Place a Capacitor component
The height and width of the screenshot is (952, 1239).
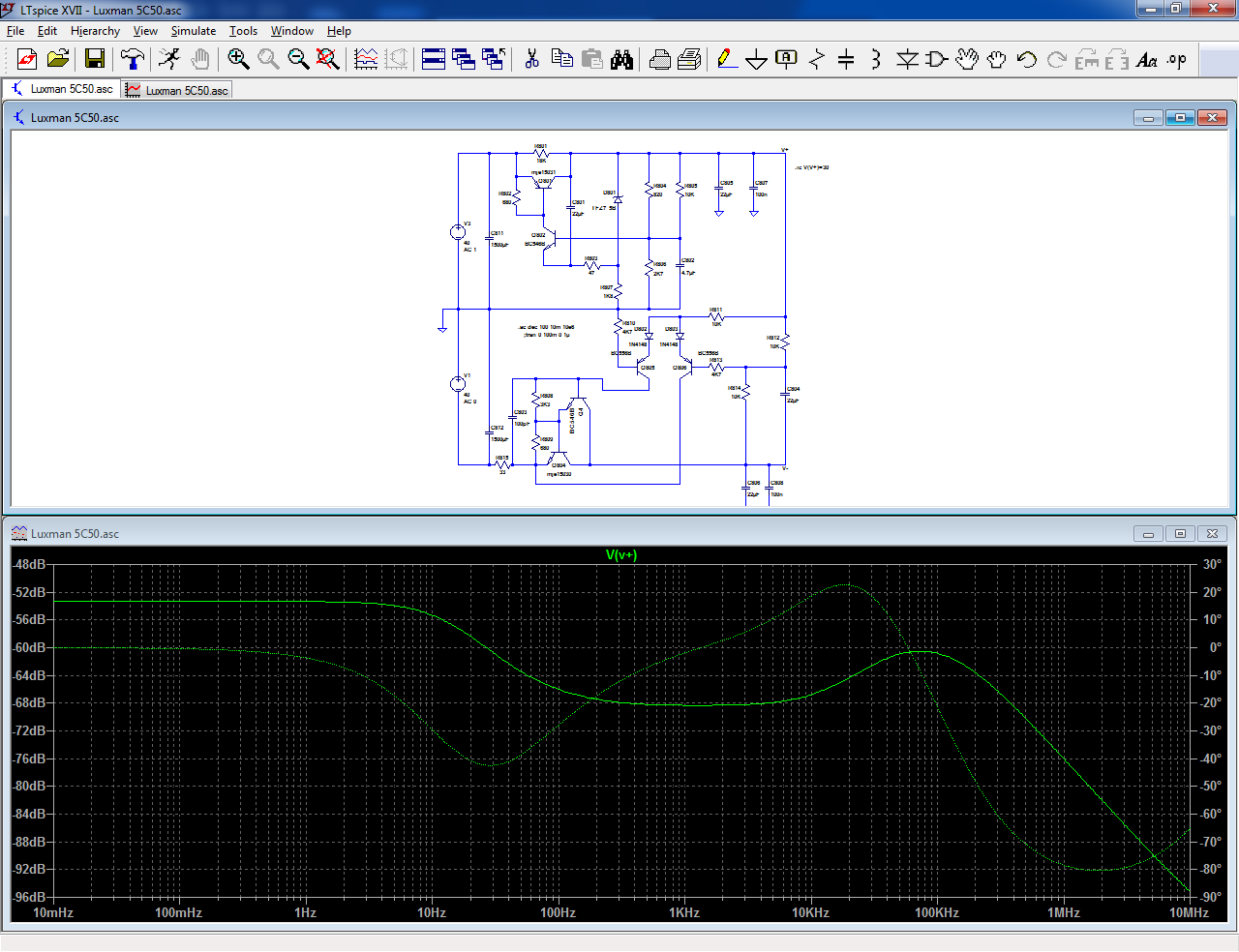[846, 59]
